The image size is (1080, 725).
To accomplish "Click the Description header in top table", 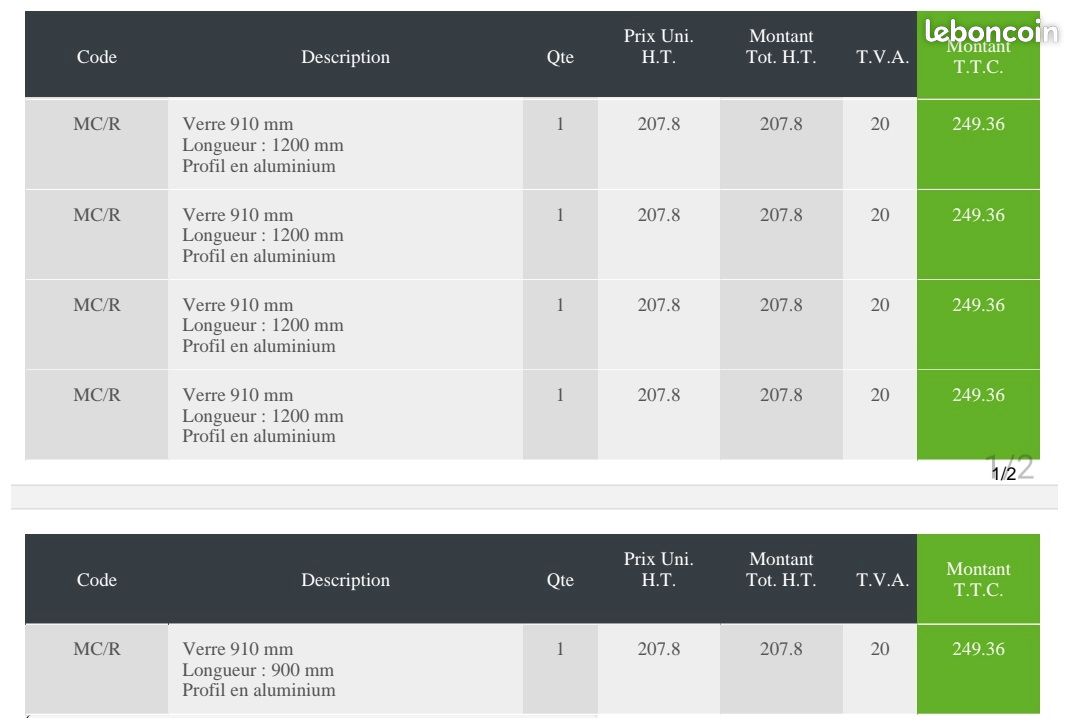I will coord(345,56).
